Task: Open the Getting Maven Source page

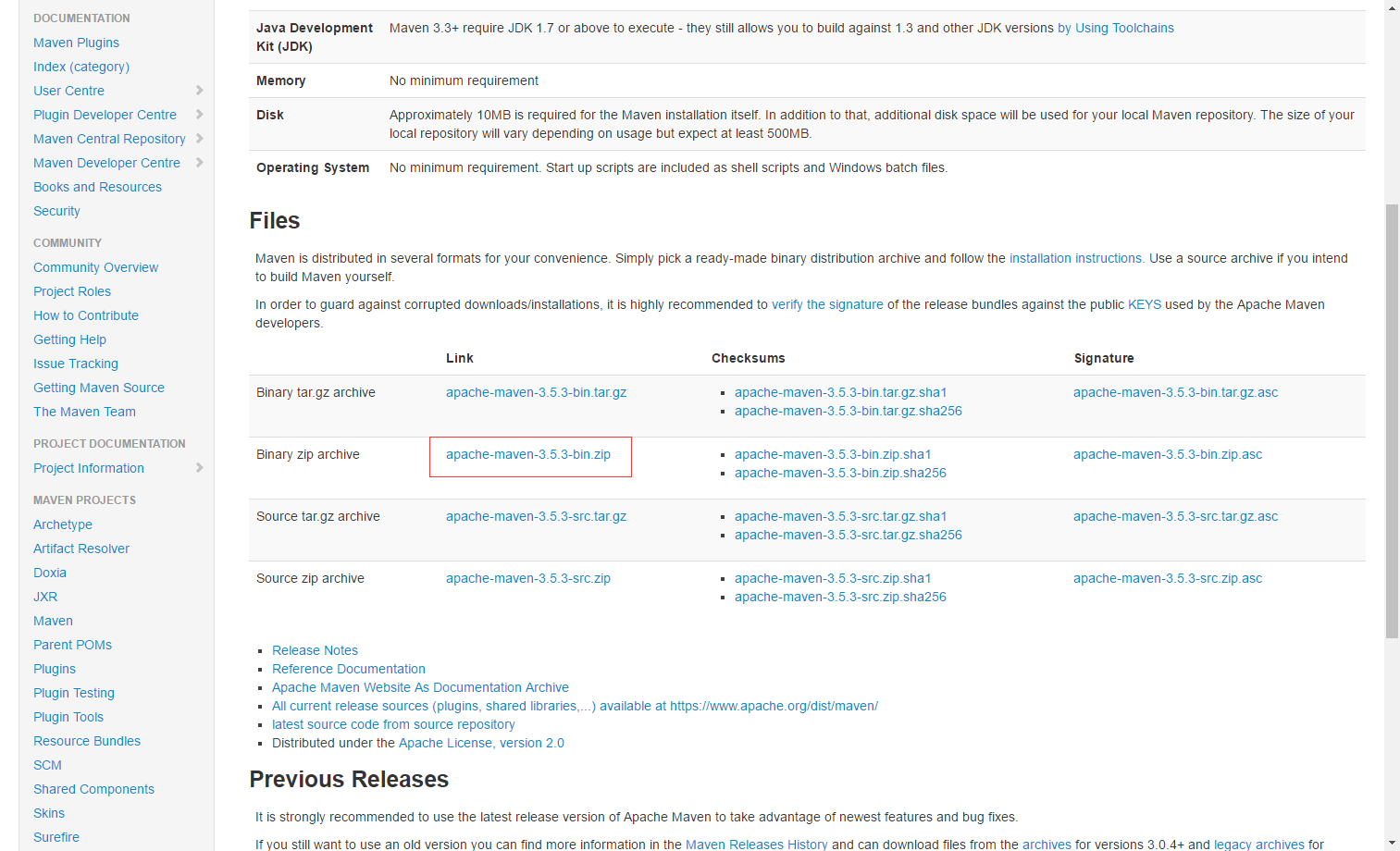Action: click(99, 388)
